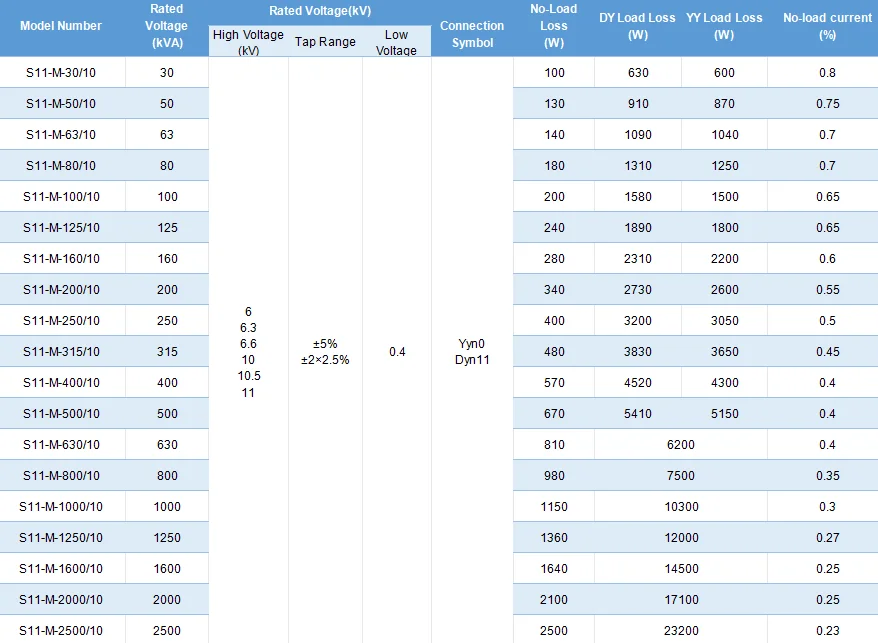Select model cell S11-M-1600/10
The height and width of the screenshot is (643, 878).
(61, 569)
